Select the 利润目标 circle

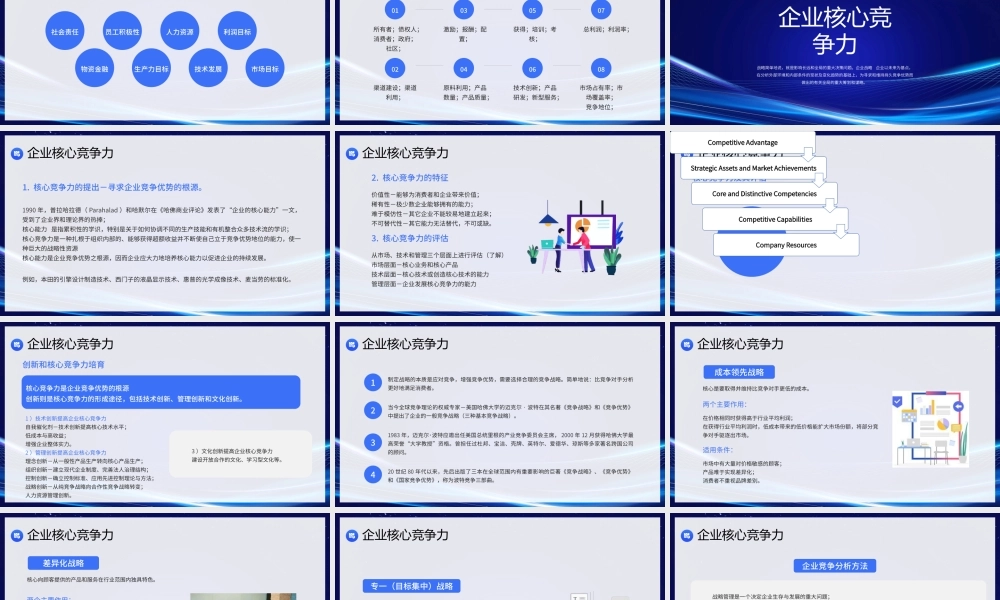click(x=237, y=31)
